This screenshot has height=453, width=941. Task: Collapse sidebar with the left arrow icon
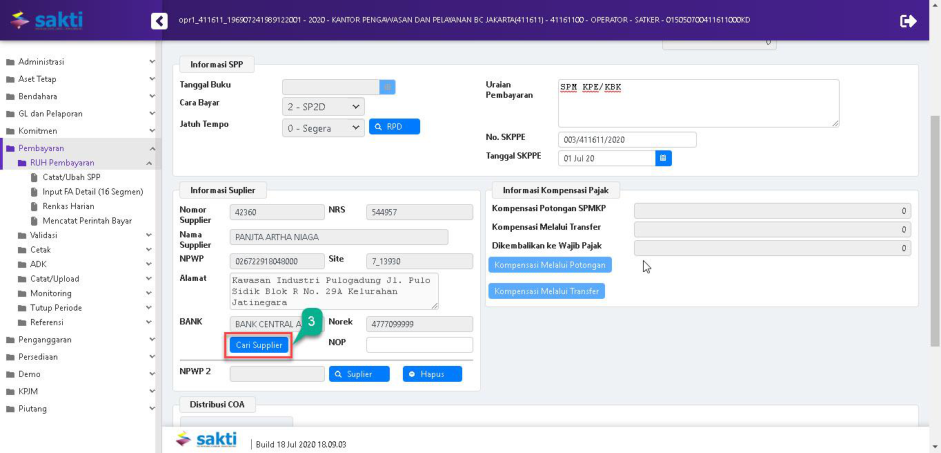point(159,21)
